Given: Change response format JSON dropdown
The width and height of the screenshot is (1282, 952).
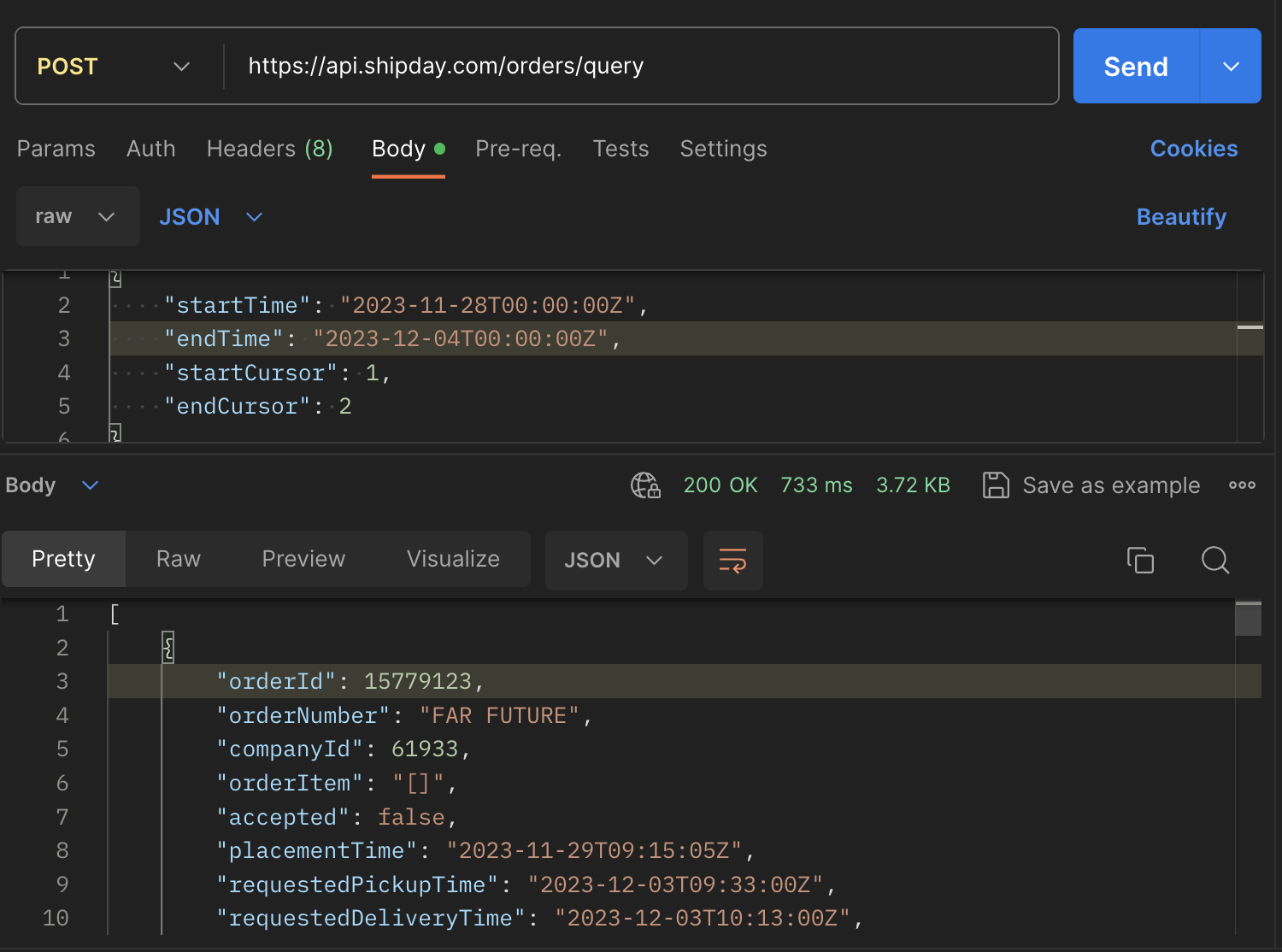Looking at the screenshot, I should tap(615, 561).
